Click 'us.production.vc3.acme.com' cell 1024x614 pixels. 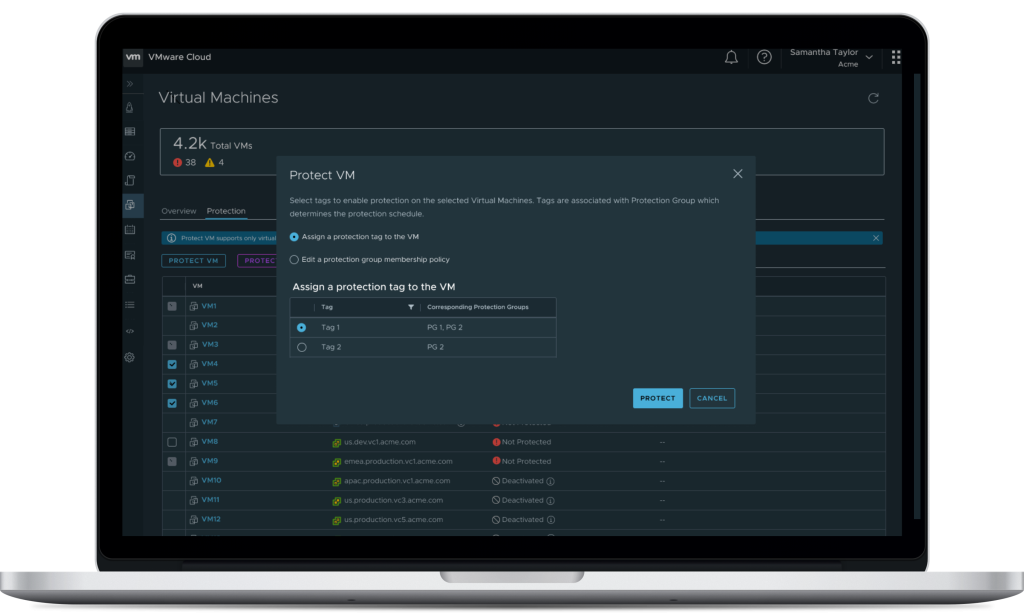393,500
